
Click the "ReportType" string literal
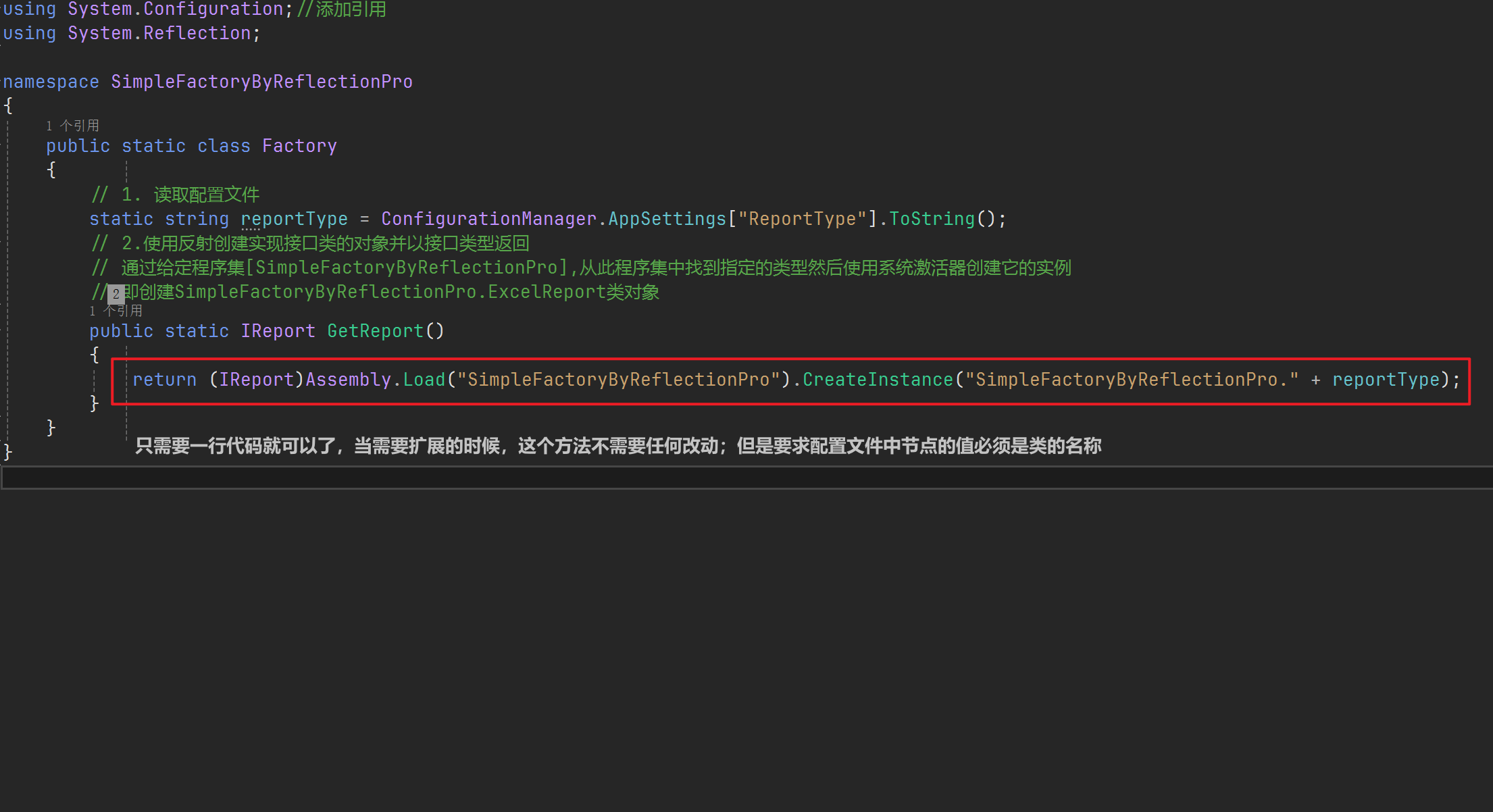click(x=802, y=219)
